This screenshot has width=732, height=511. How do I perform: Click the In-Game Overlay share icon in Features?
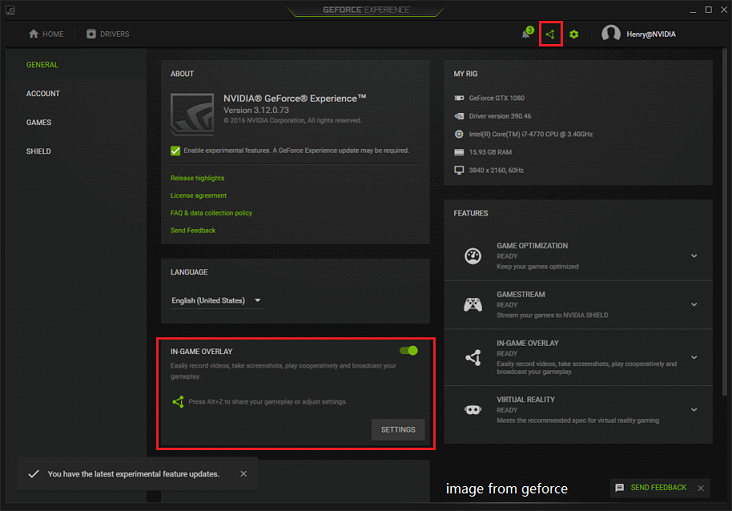coord(473,357)
